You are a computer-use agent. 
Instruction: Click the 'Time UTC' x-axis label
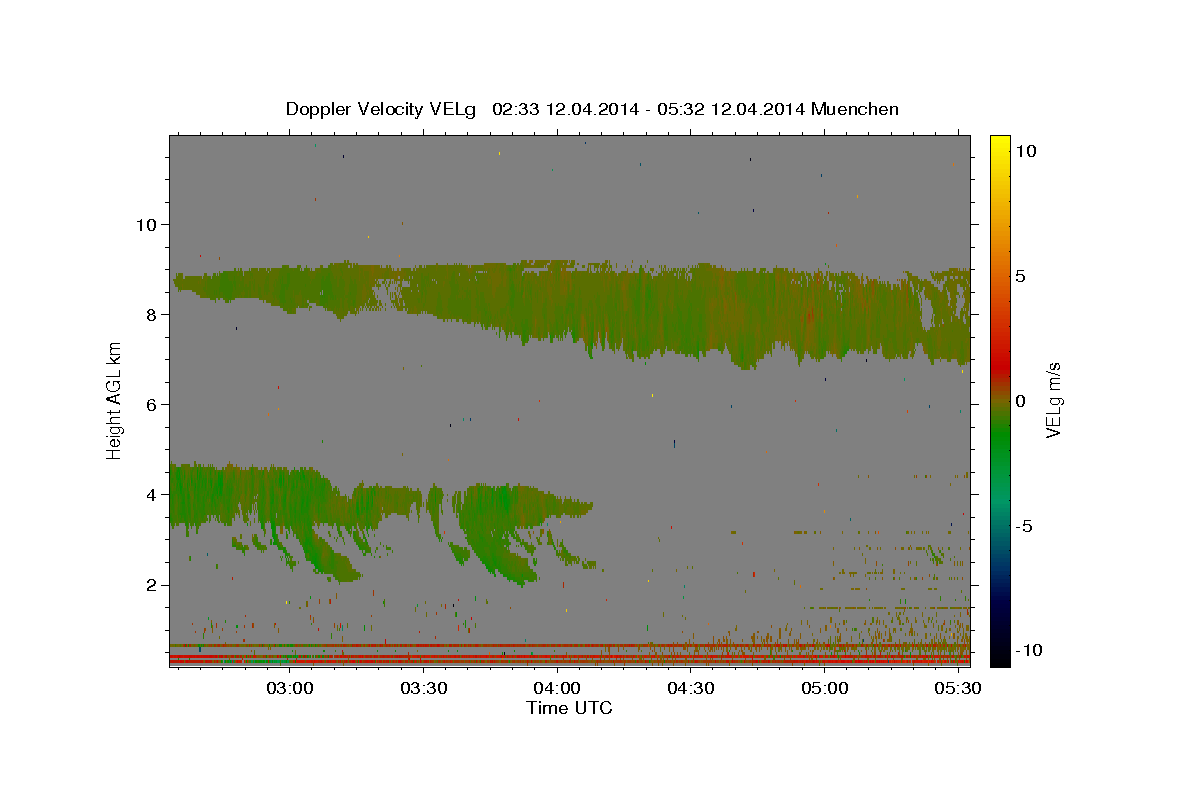coord(569,708)
